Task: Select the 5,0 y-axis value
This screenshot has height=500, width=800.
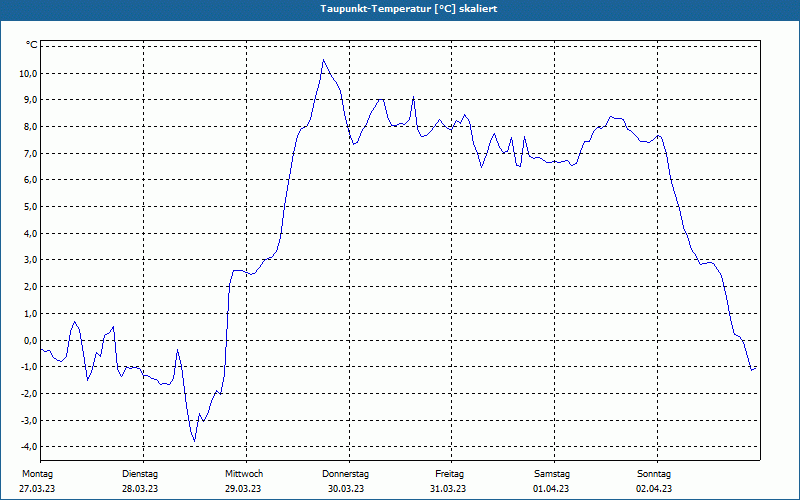Action: [x=30, y=207]
